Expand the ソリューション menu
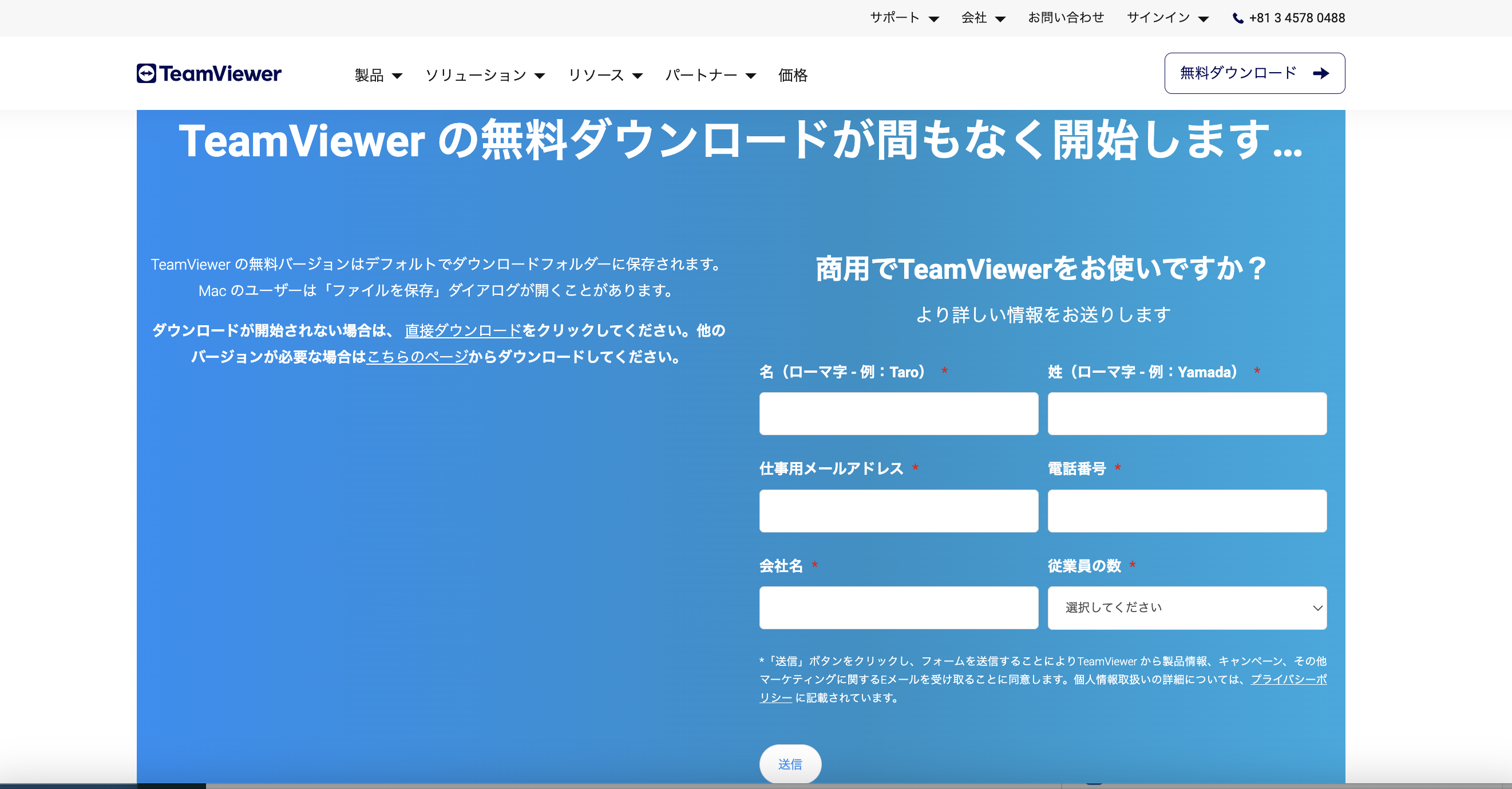The image size is (1512, 789). point(485,75)
